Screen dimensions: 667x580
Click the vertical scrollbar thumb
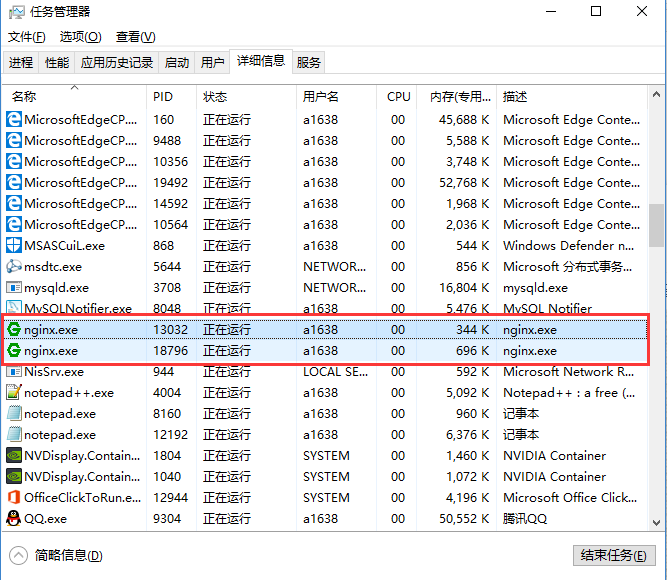pyautogui.click(x=656, y=225)
